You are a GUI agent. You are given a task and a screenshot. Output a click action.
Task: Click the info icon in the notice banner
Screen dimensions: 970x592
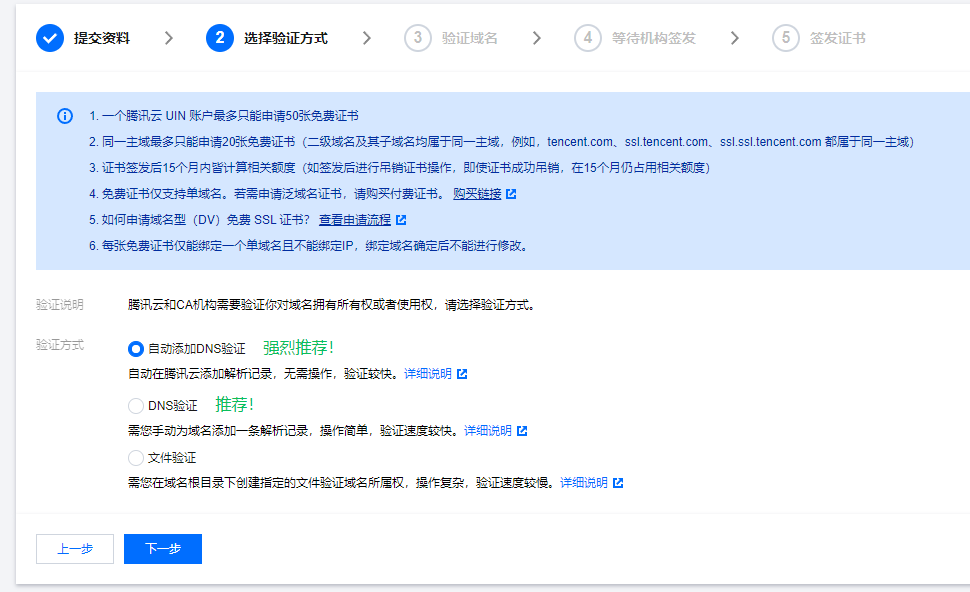(x=64, y=116)
